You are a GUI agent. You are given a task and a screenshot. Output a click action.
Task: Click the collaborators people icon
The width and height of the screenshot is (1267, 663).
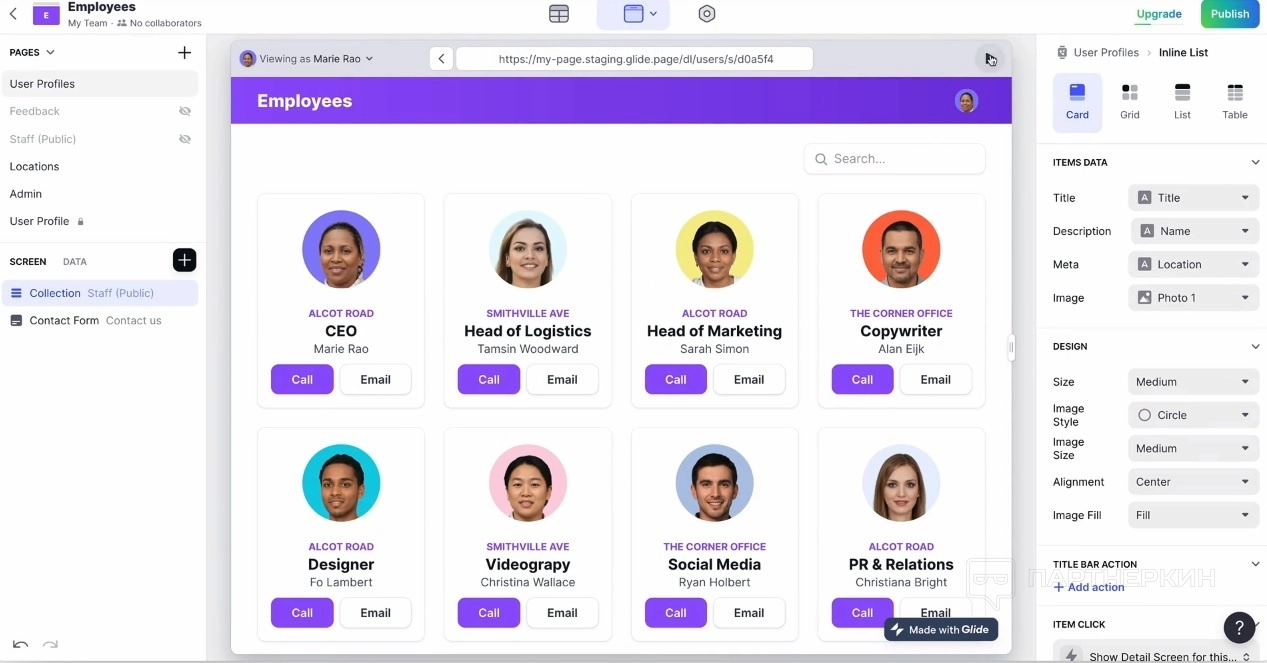click(x=122, y=23)
